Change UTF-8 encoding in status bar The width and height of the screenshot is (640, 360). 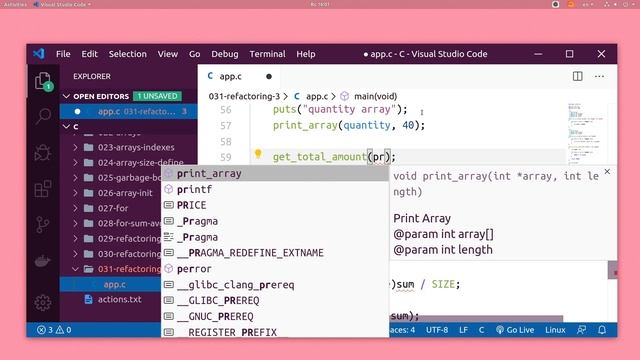coord(437,330)
